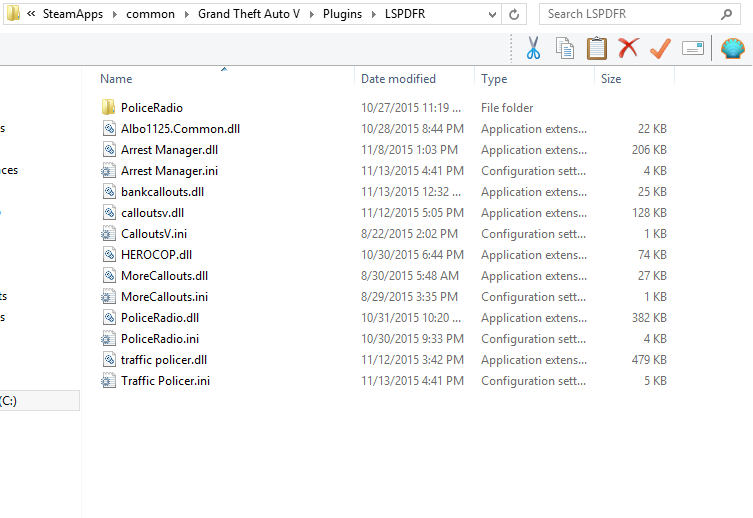Click the Albo1125.Common.dll file name
Screen dimensions: 753x518
[x=180, y=129]
